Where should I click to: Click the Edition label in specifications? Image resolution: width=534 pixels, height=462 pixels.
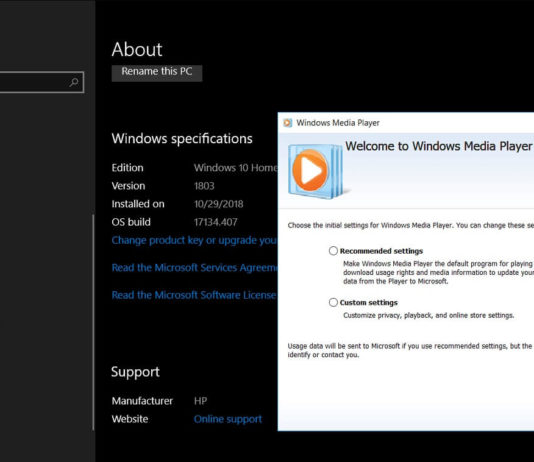tap(127, 168)
